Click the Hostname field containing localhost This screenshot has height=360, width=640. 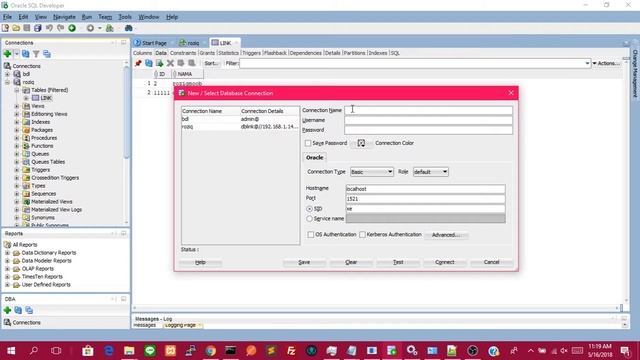coord(425,189)
